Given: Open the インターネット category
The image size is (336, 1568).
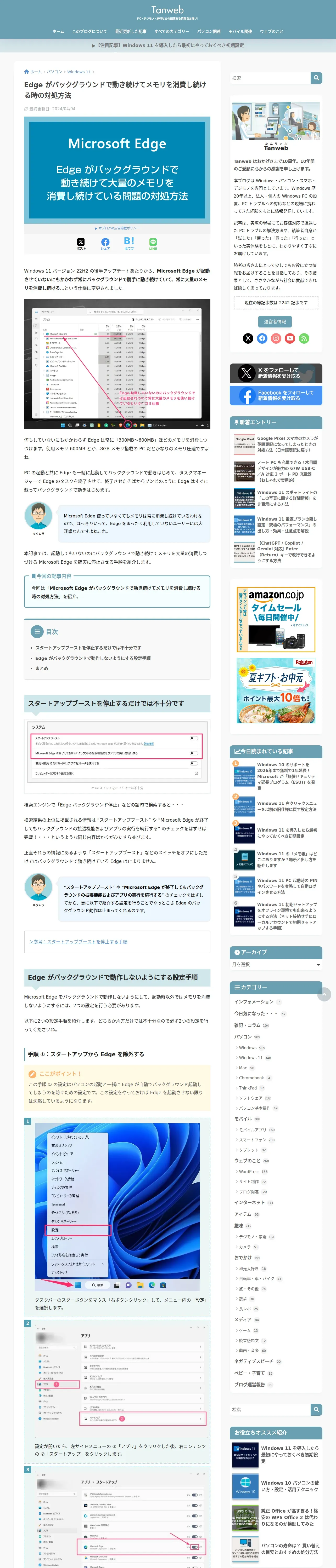Looking at the screenshot, I should (x=249, y=1202).
